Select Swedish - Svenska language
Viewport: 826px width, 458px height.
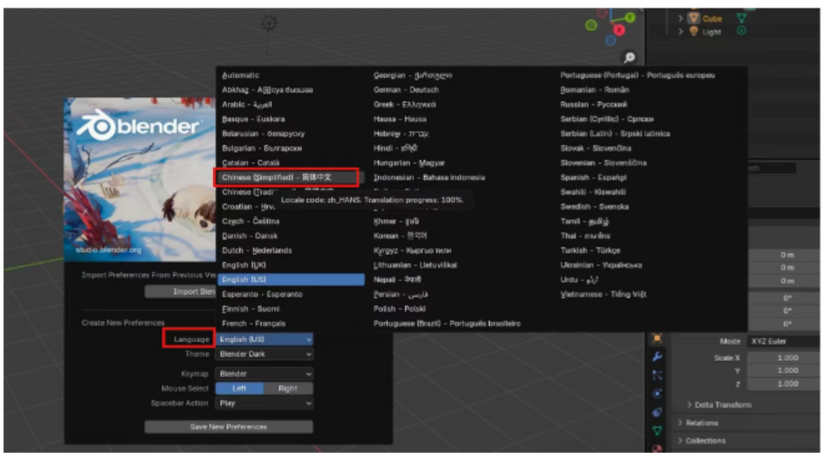[594, 207]
